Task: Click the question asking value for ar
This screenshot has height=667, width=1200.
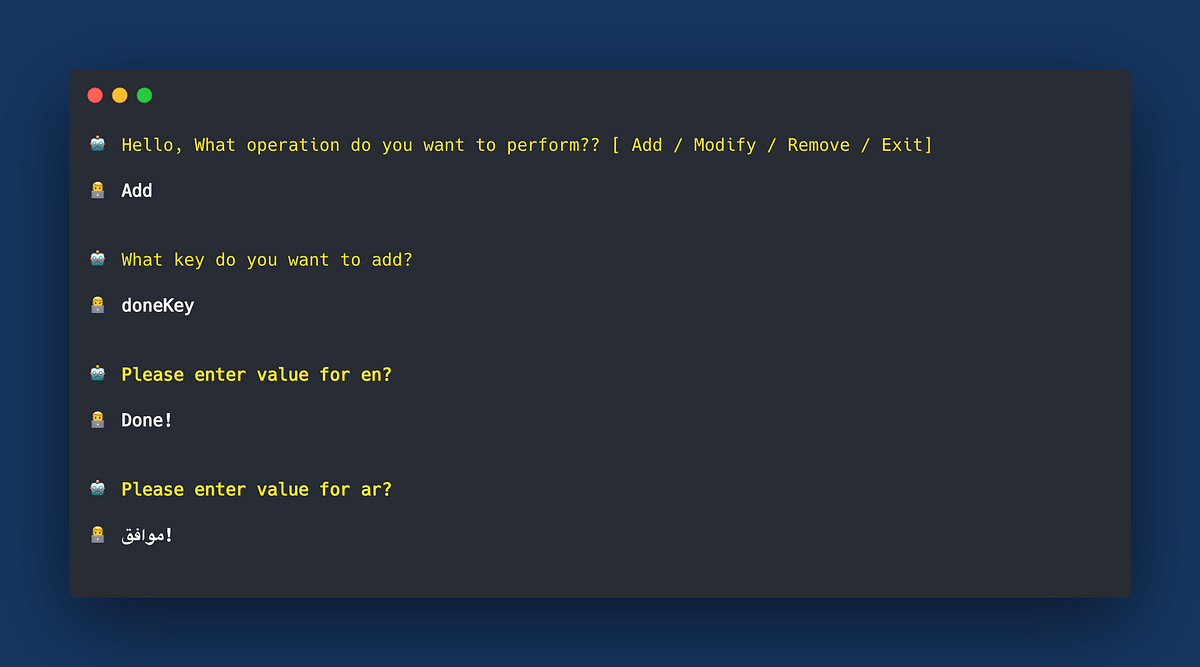Action: tap(255, 488)
